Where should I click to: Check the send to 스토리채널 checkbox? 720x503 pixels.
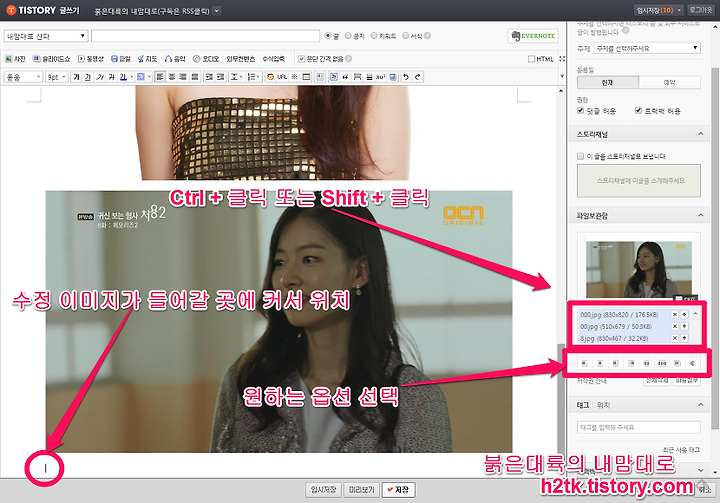point(580,156)
